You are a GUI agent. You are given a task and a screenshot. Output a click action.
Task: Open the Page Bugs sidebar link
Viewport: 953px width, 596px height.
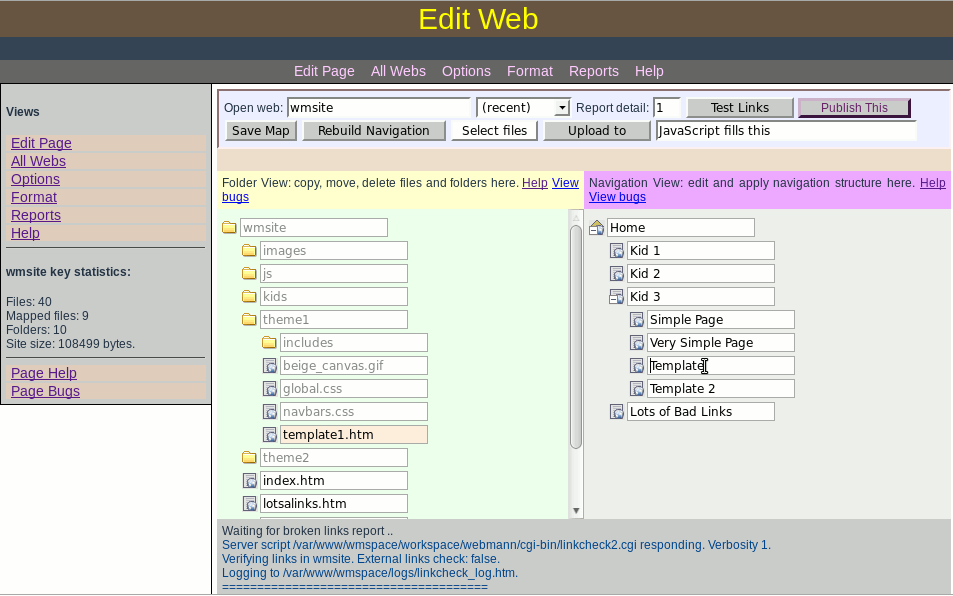45,391
